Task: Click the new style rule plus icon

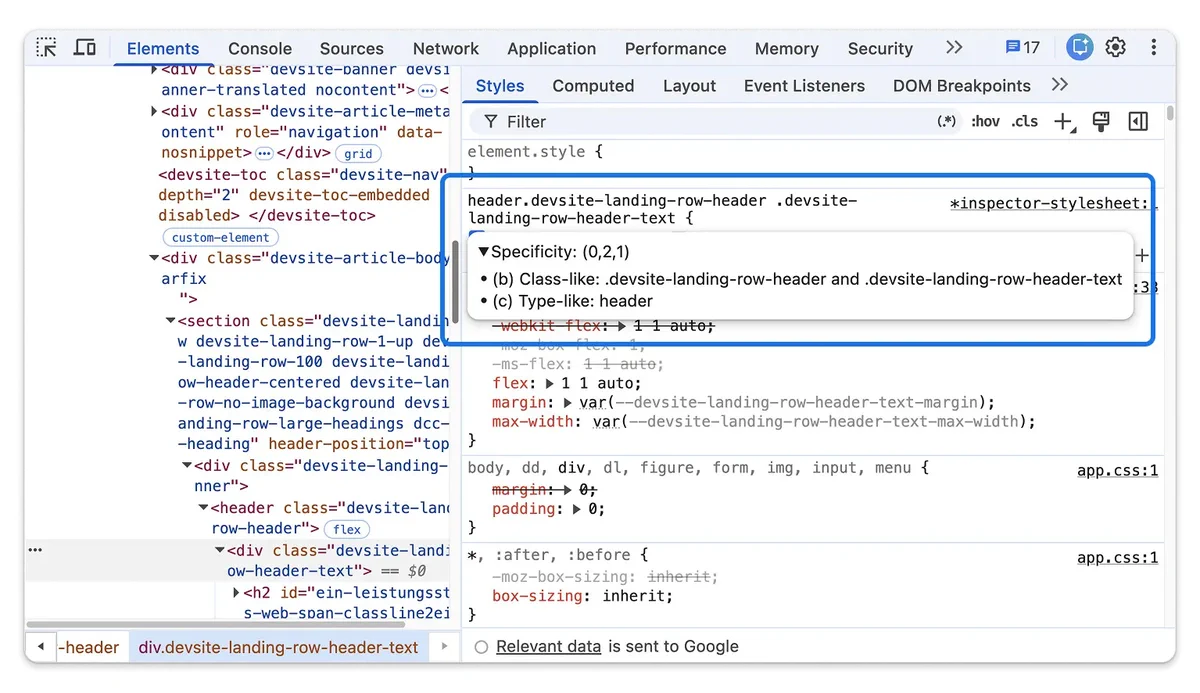Action: tap(1063, 122)
